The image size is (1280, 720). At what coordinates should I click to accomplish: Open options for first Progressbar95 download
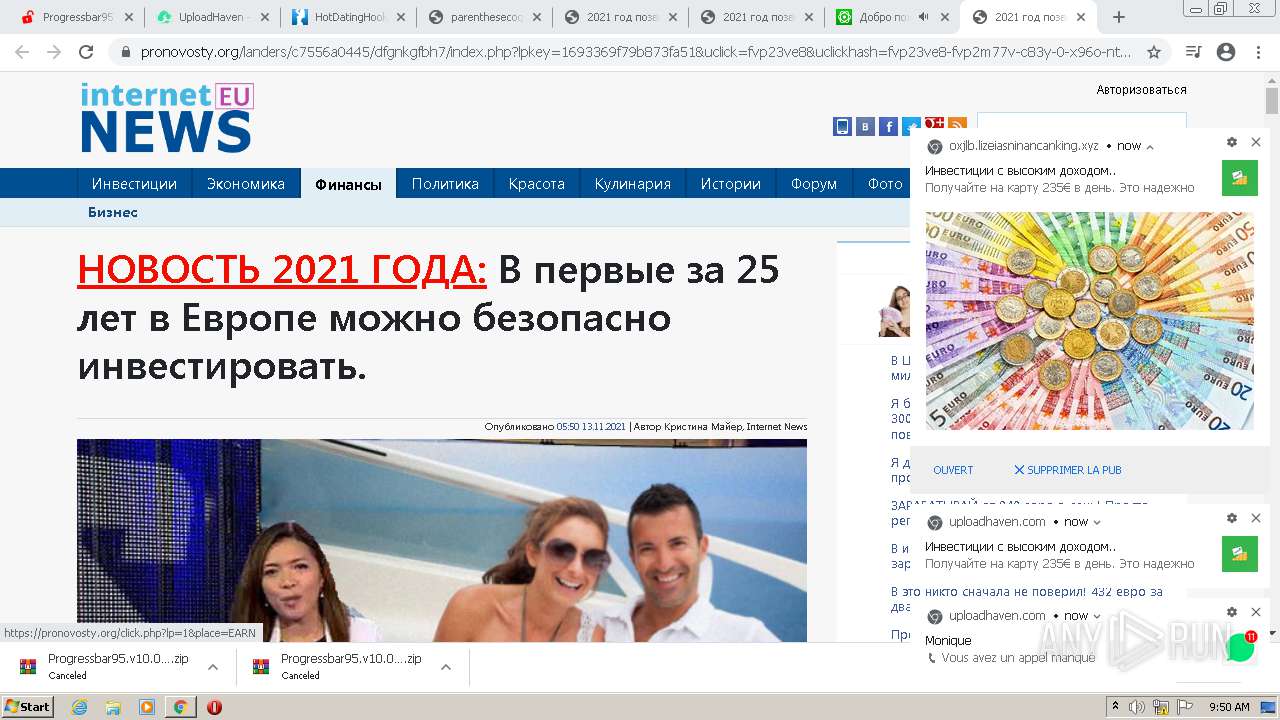[x=213, y=667]
